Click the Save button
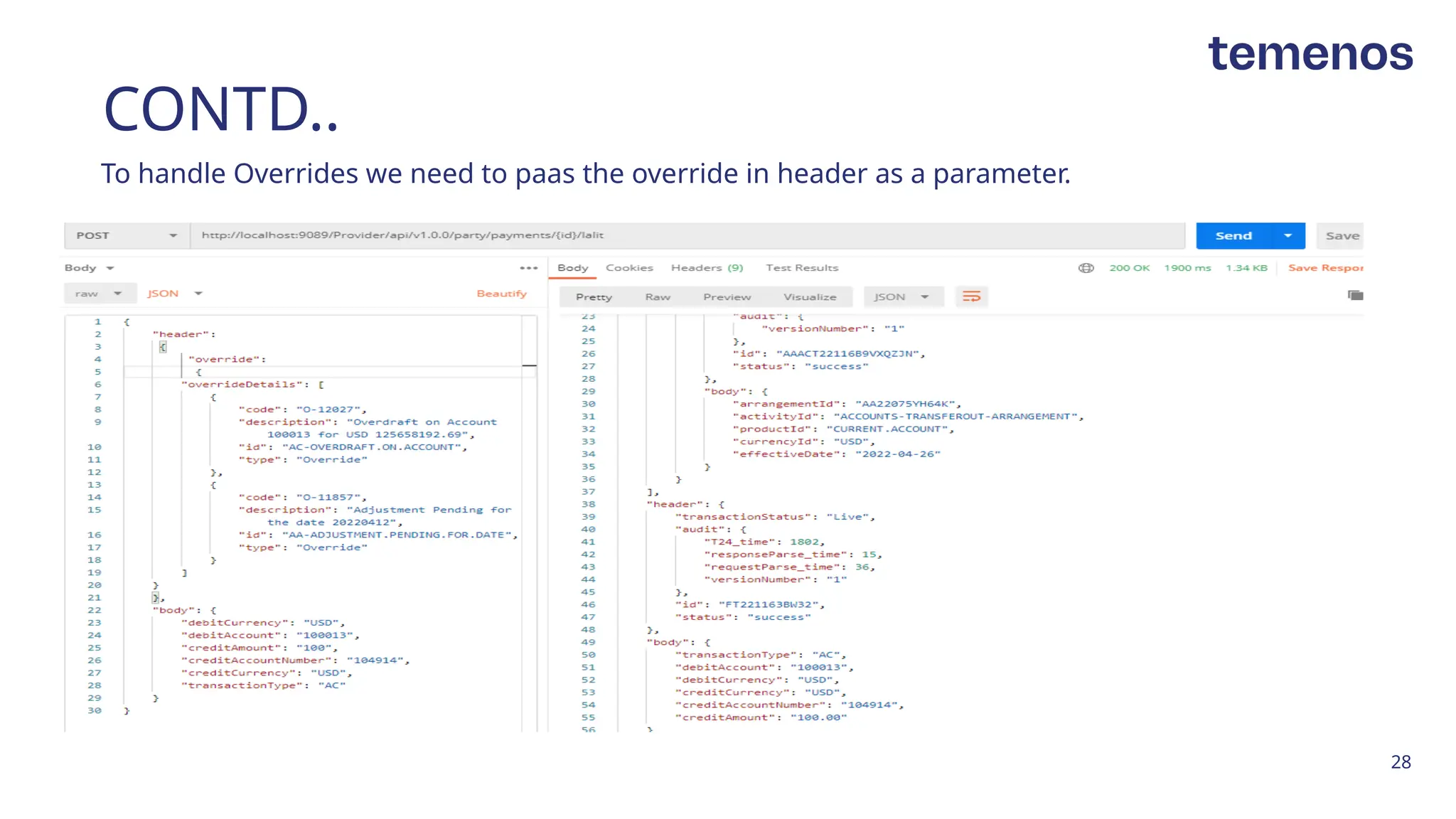The width and height of the screenshot is (1456, 819). [x=1341, y=236]
